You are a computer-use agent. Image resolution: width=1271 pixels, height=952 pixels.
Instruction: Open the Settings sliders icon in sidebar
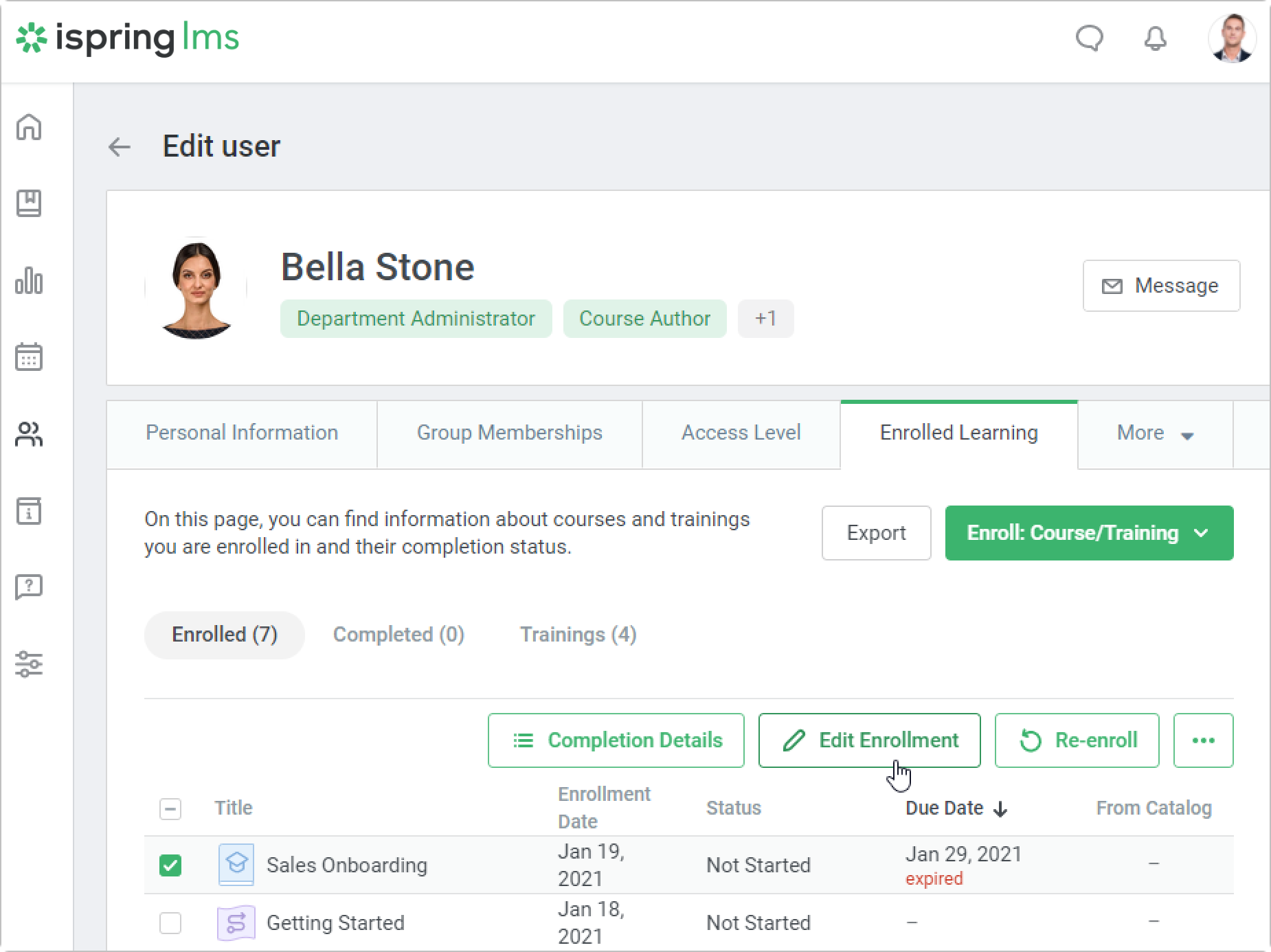29,664
